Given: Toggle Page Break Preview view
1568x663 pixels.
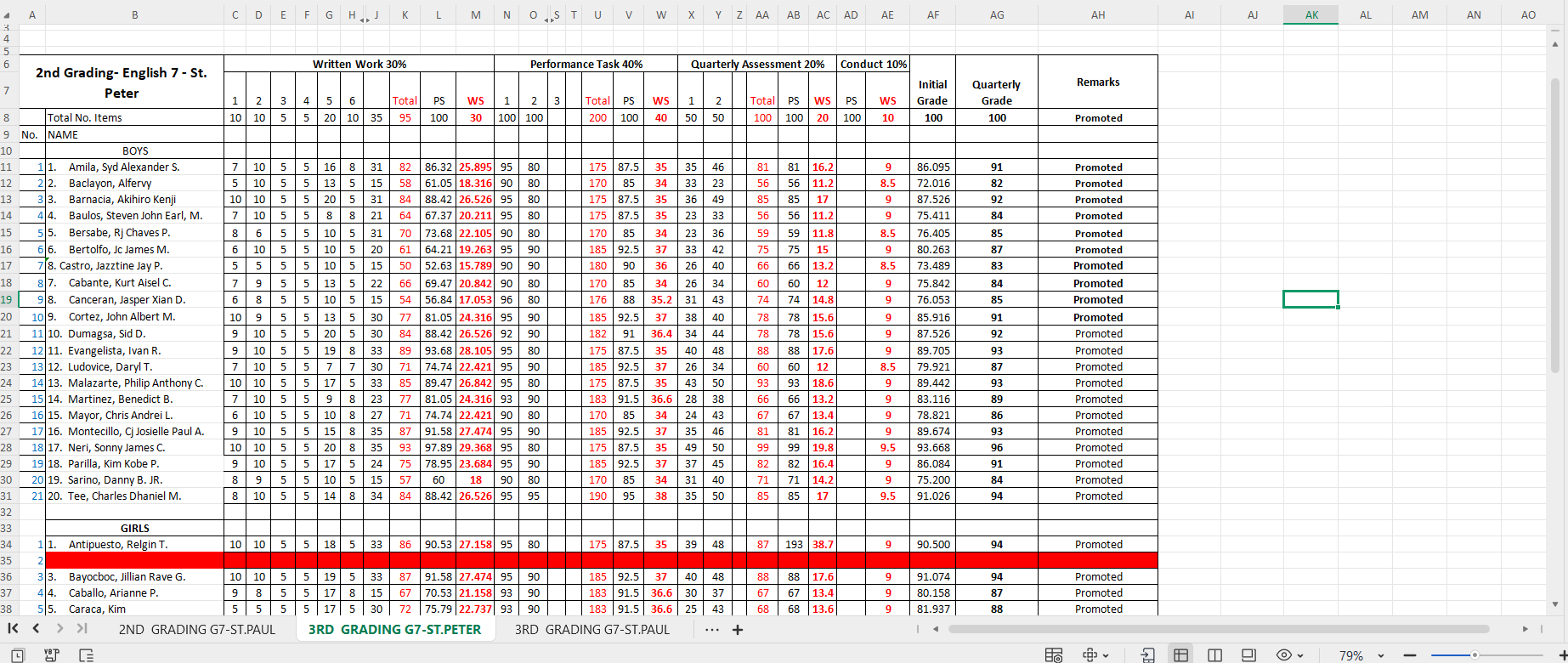Looking at the screenshot, I should point(1214,655).
